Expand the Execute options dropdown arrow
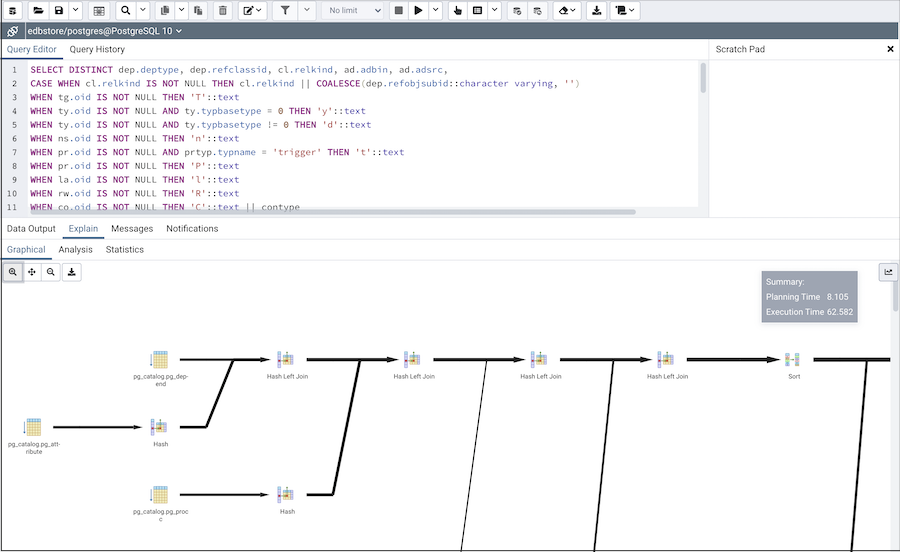This screenshot has width=900, height=552. [435, 10]
